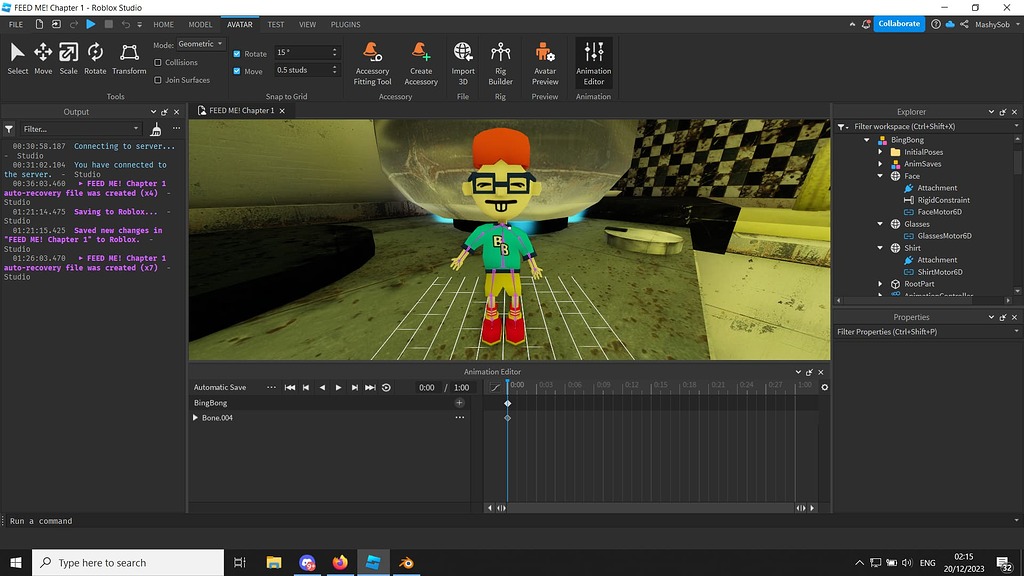Viewport: 1024px width, 576px height.
Task: Switch to the MODEL tab
Action: coord(198,24)
